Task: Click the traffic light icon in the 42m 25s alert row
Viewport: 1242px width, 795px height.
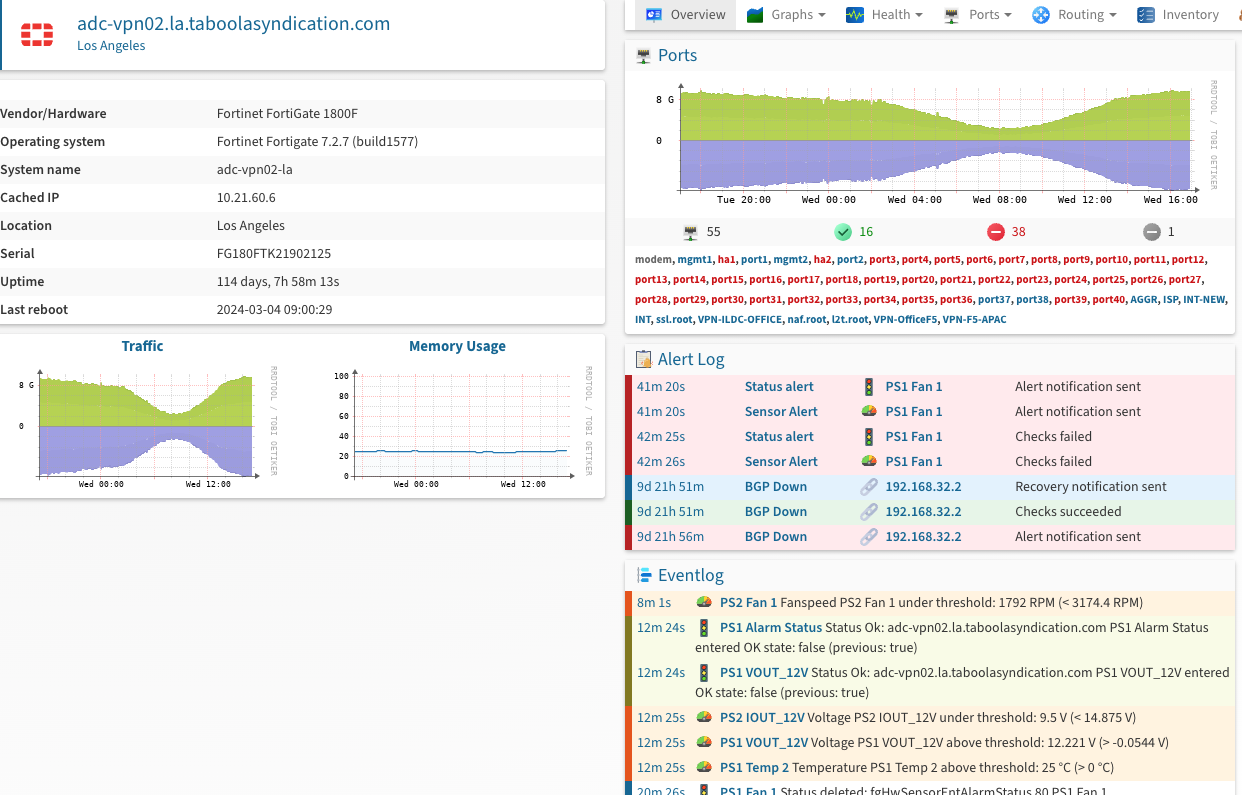Action: coord(868,437)
